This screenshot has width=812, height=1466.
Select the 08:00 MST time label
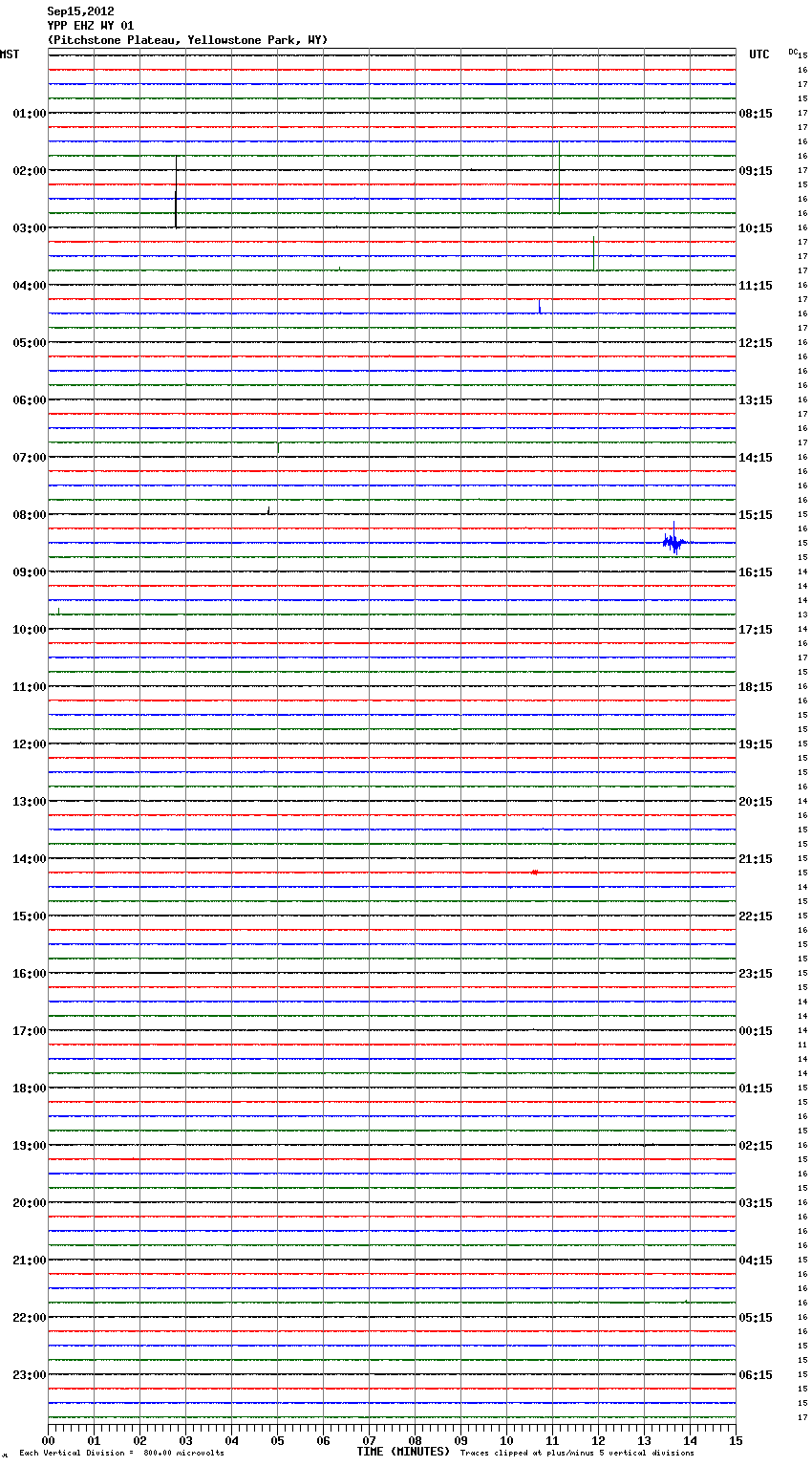tap(30, 515)
